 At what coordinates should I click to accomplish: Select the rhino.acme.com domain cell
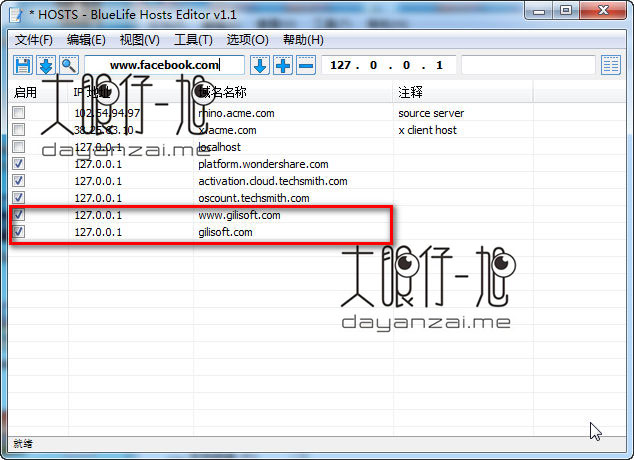tap(236, 113)
